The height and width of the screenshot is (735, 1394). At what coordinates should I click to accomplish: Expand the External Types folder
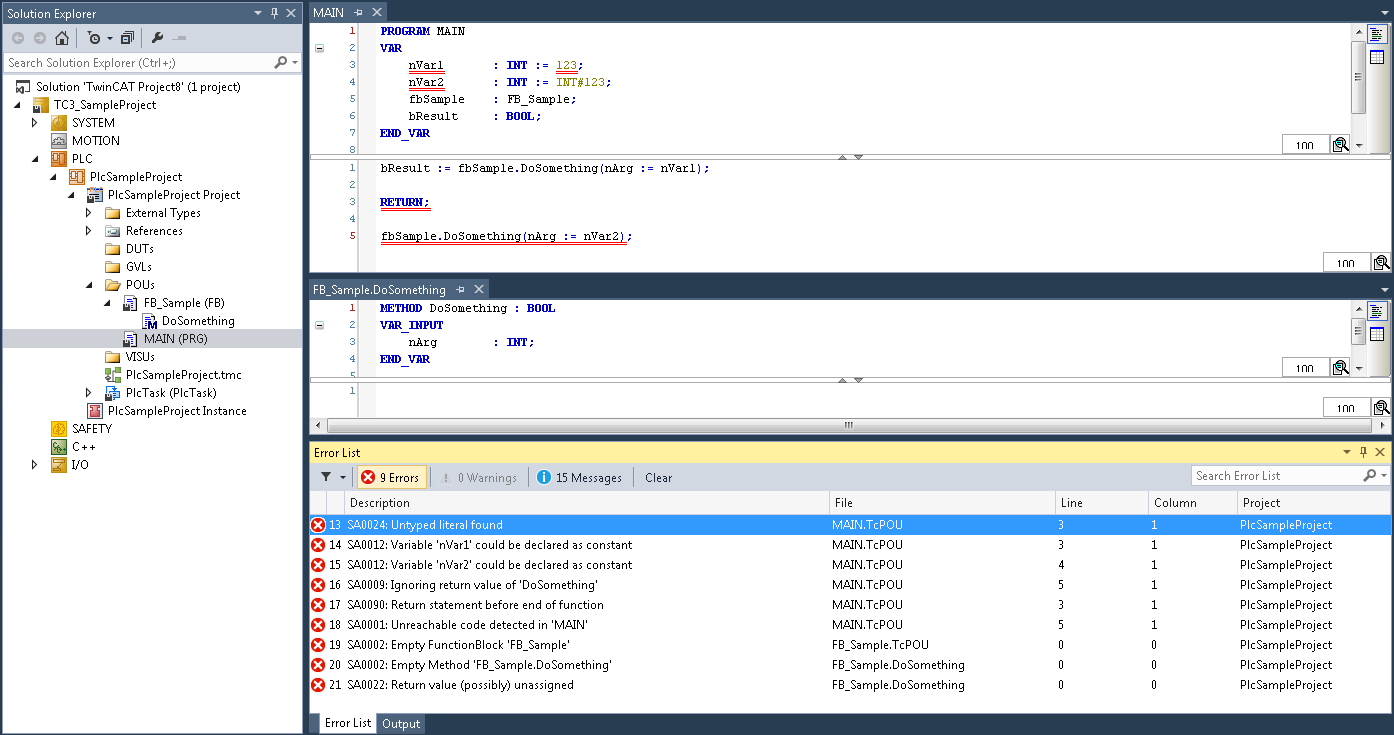pos(89,213)
